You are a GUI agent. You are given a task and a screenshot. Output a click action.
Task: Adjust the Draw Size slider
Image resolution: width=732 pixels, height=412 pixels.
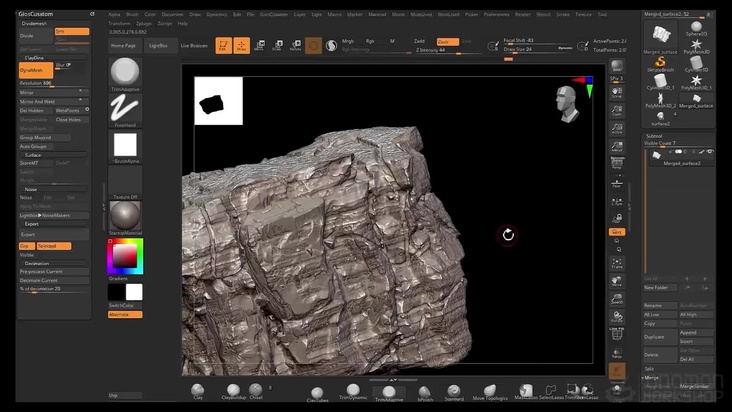(538, 49)
